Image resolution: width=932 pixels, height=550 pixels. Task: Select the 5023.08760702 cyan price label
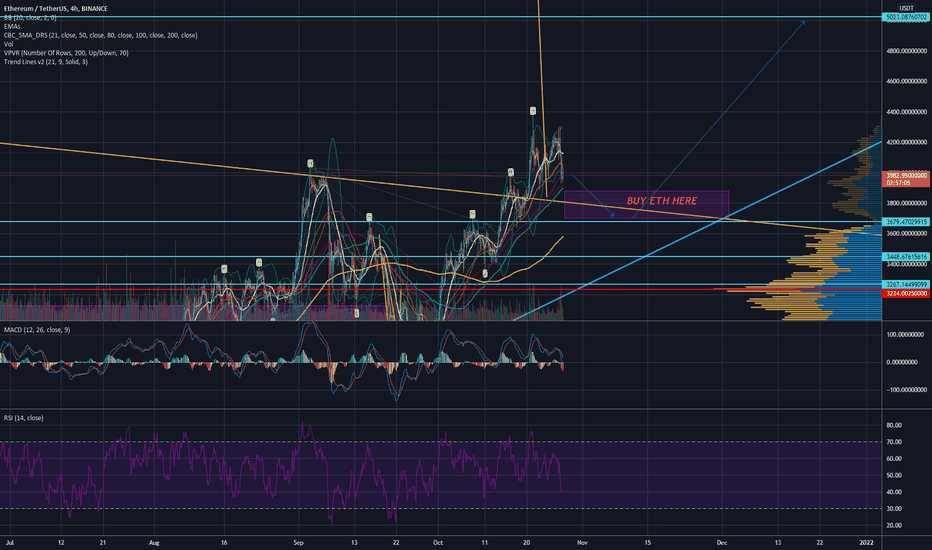pyautogui.click(x=906, y=17)
